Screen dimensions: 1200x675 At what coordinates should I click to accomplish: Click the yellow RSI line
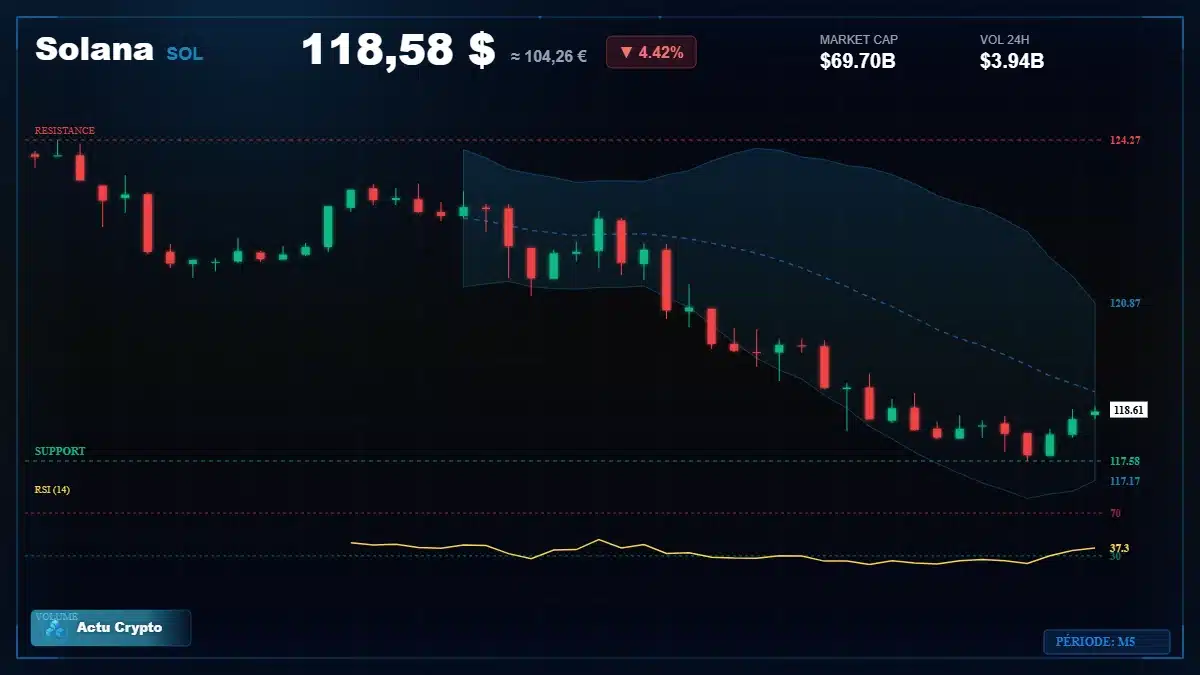click(x=723, y=553)
